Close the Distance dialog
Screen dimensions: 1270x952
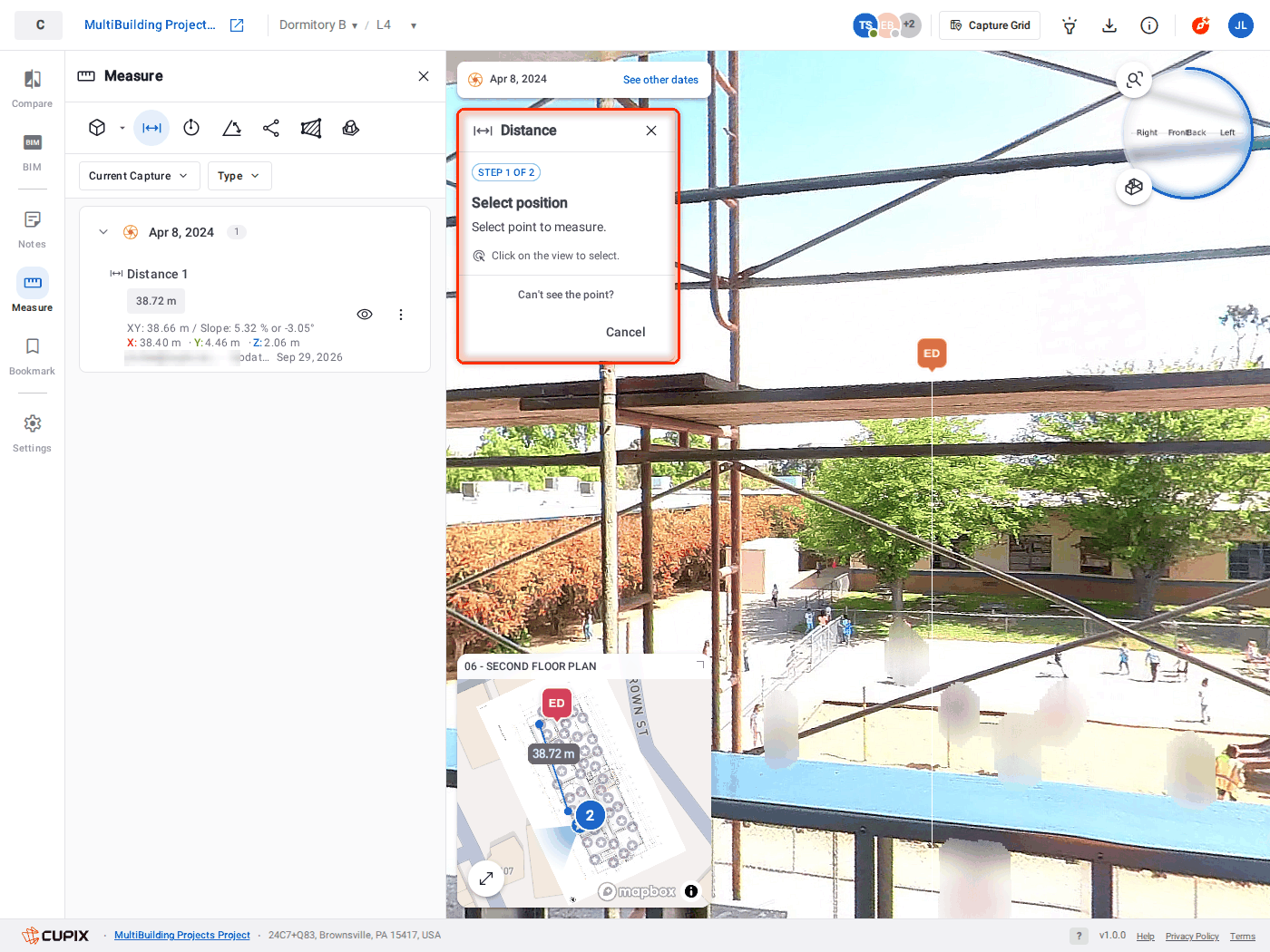[651, 131]
